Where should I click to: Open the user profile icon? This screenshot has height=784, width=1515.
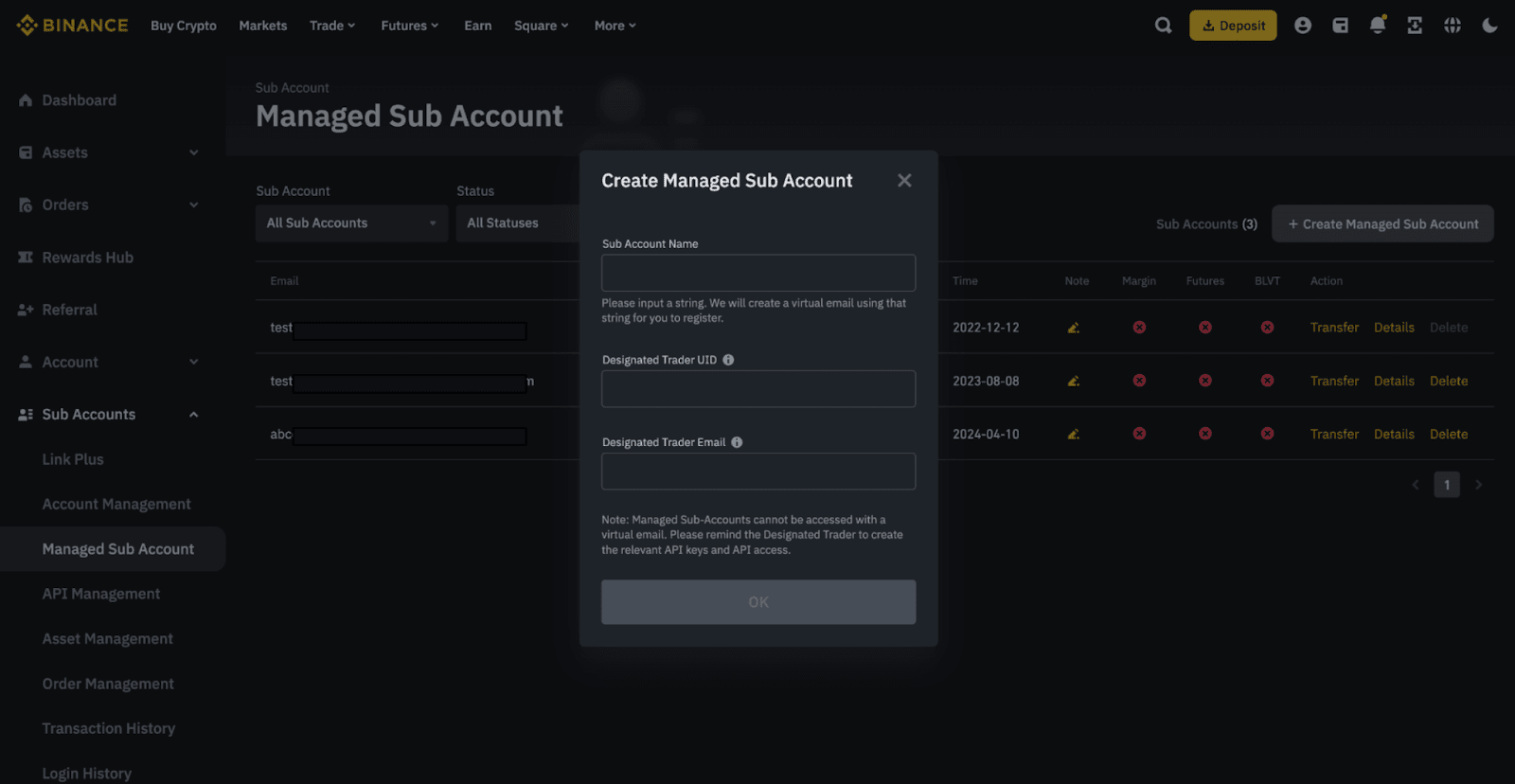pyautogui.click(x=1303, y=26)
